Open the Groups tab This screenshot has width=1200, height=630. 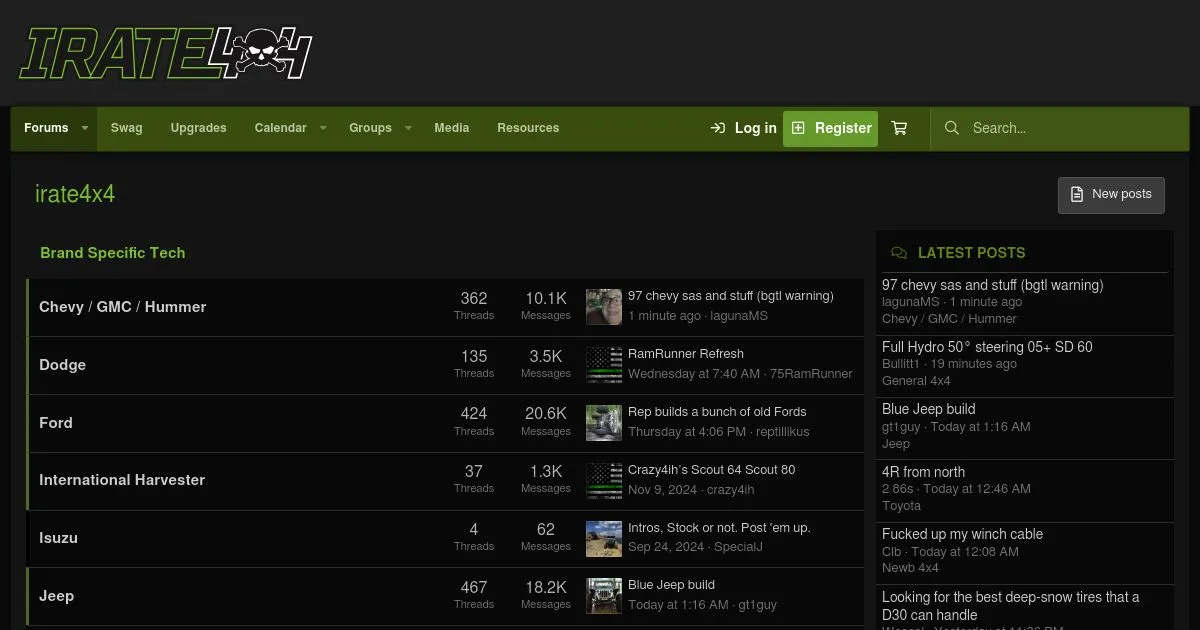coord(370,128)
